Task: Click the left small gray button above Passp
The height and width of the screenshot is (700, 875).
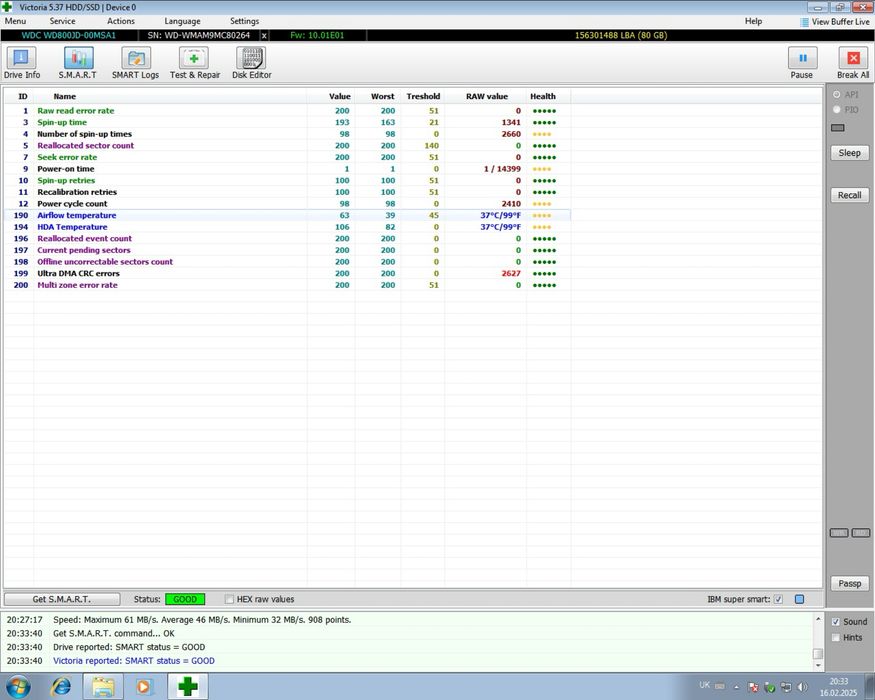Action: pos(839,533)
